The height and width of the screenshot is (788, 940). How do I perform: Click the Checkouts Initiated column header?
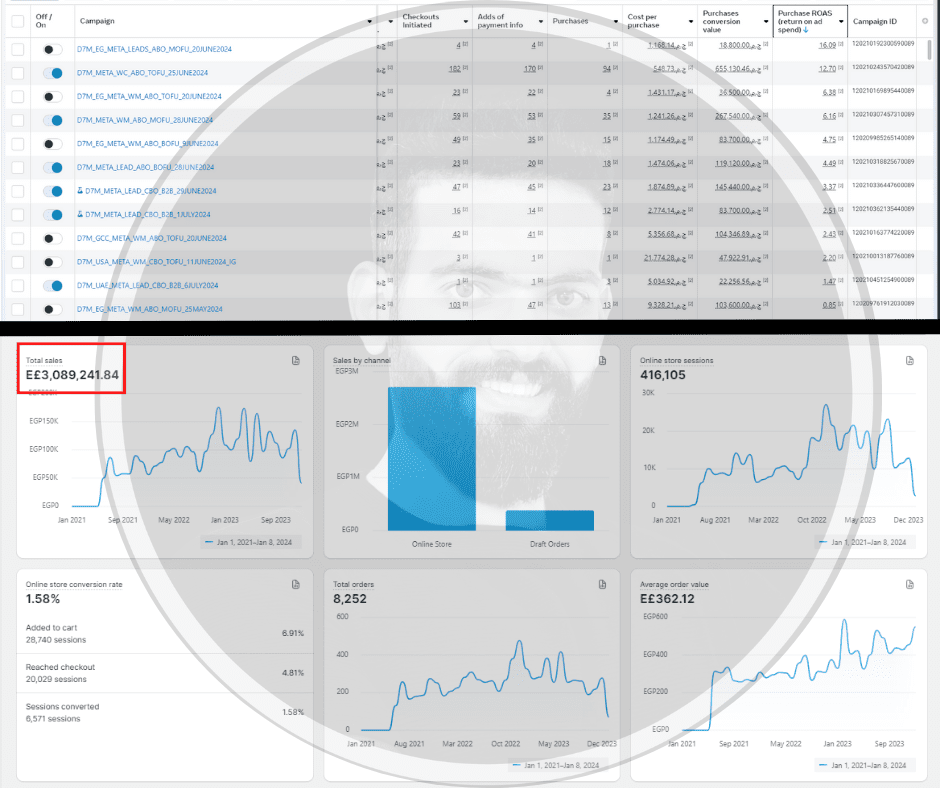[x=421, y=21]
